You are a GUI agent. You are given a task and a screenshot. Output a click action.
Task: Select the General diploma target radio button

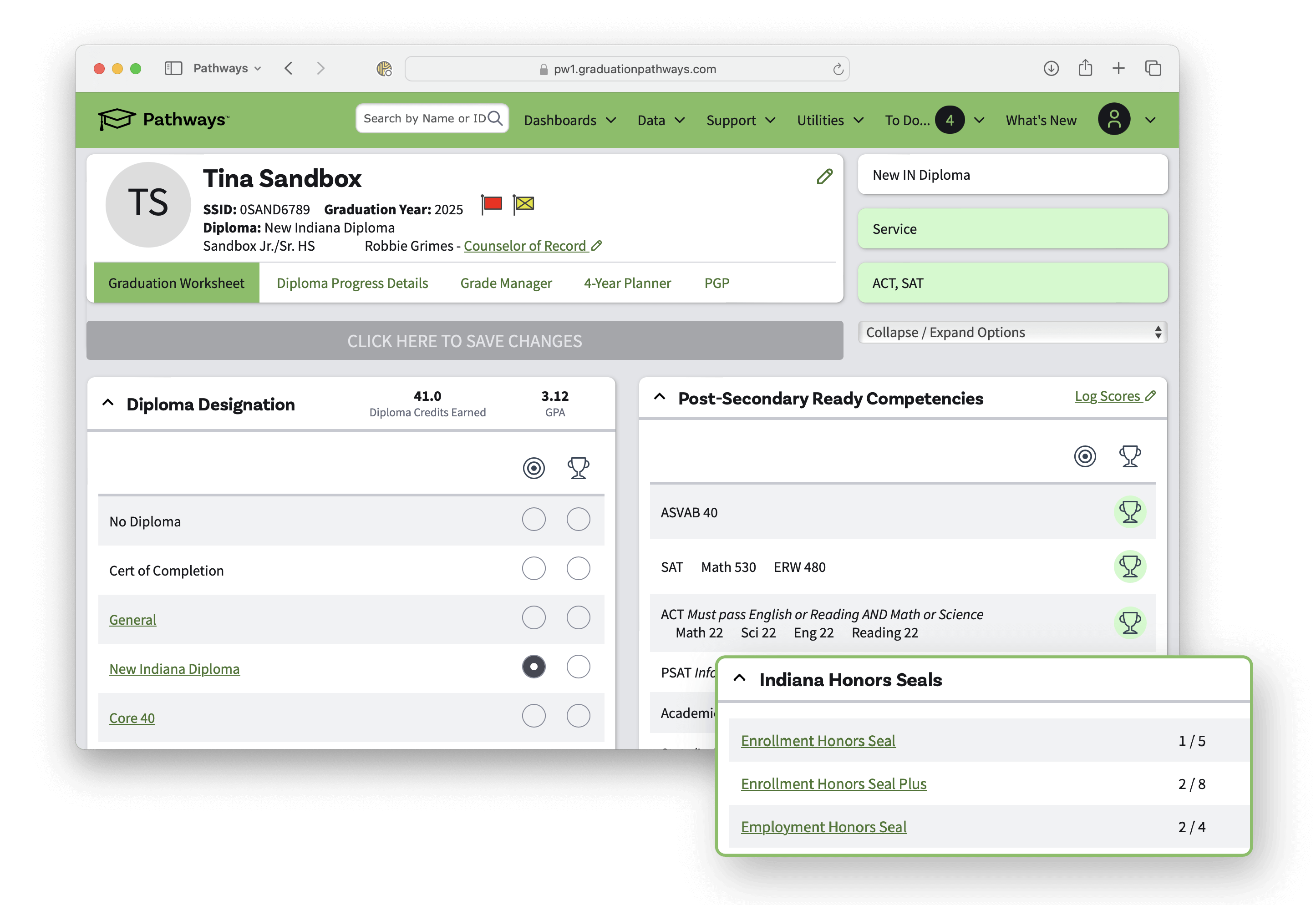[534, 617]
